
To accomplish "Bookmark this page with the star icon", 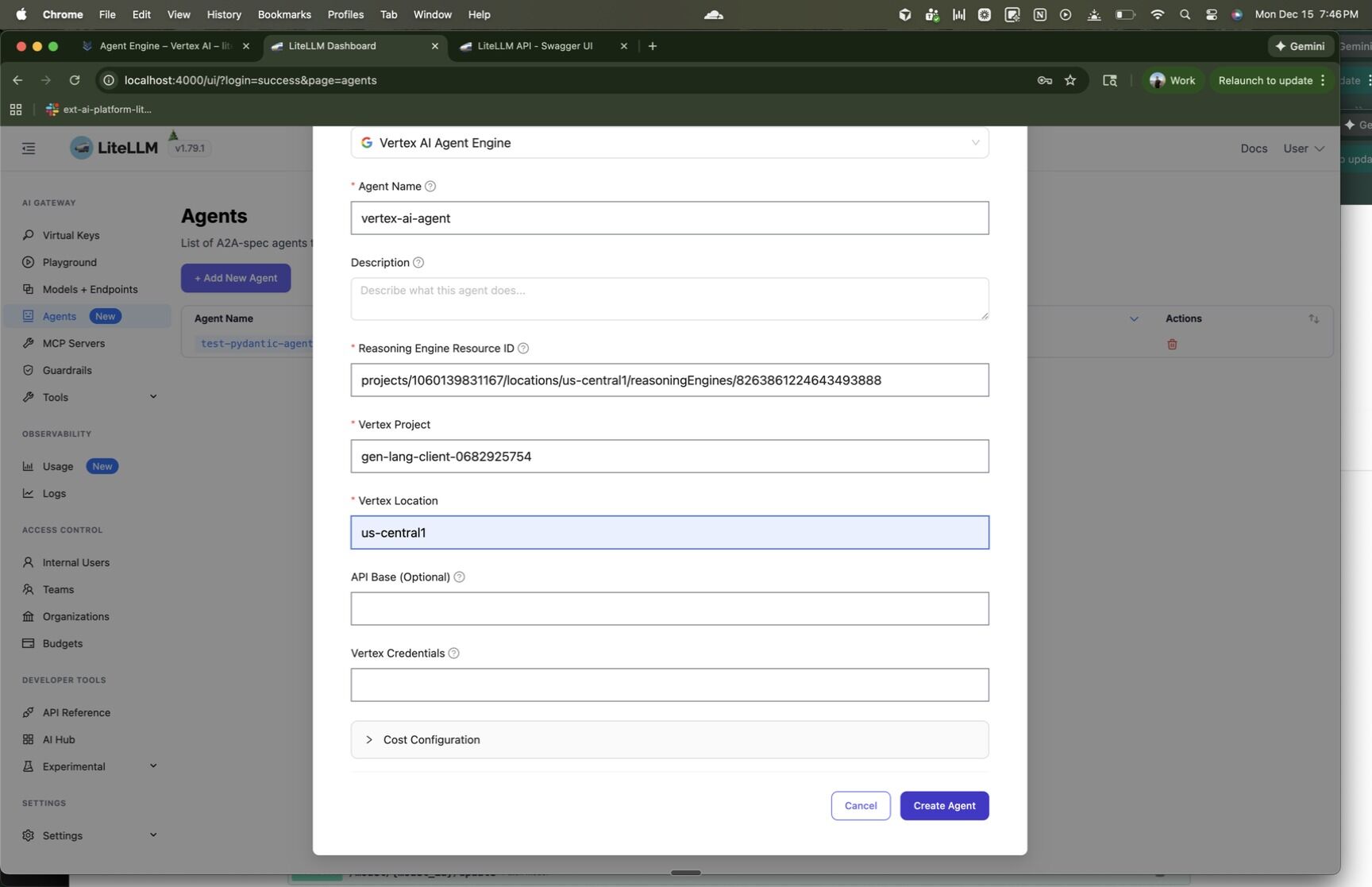I will [1070, 80].
